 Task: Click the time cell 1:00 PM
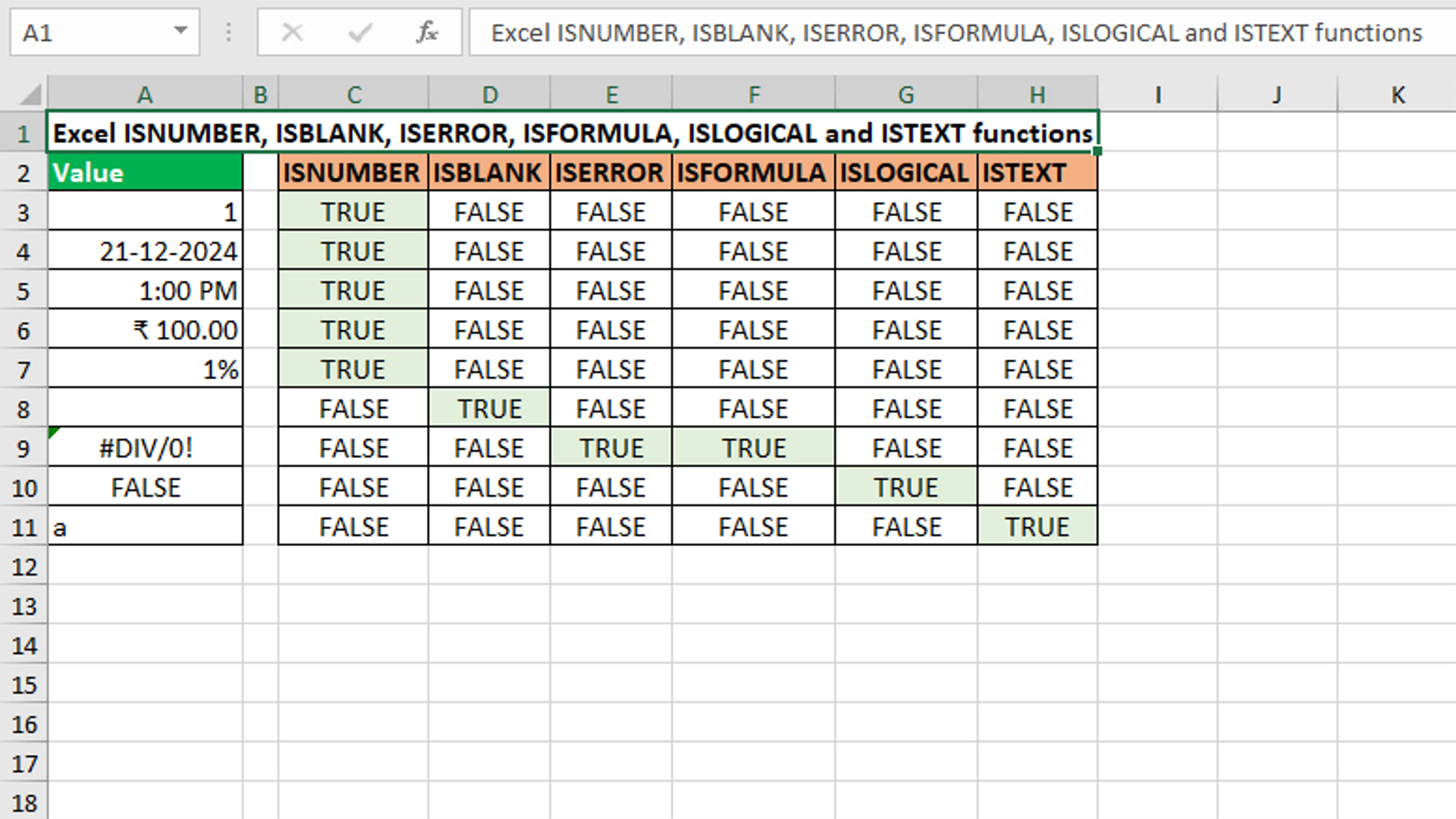(145, 290)
